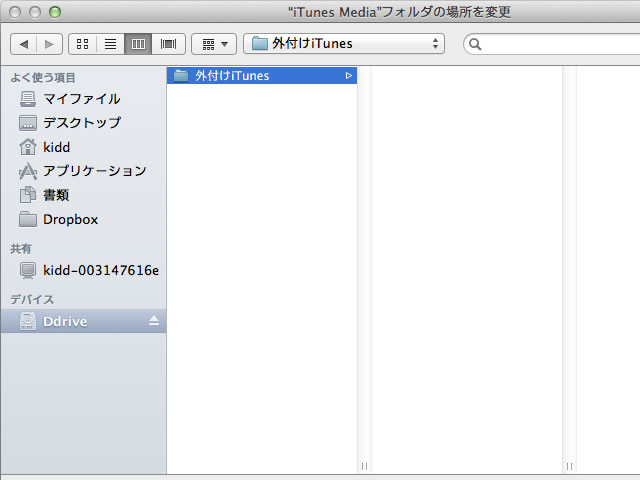This screenshot has width=640, height=480.
Task: Open the item arrangement dropdown
Action: coord(214,44)
